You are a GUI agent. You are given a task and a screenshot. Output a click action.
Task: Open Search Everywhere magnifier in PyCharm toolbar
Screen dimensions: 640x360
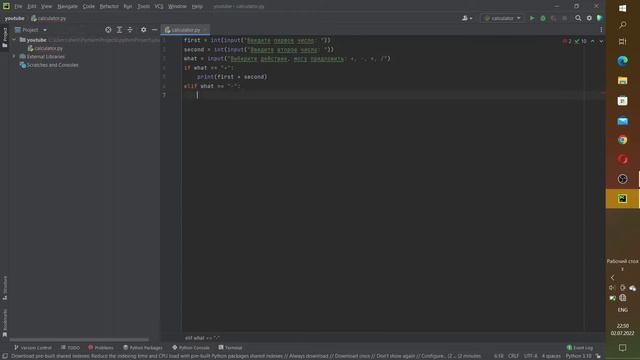pyautogui.click(x=578, y=18)
